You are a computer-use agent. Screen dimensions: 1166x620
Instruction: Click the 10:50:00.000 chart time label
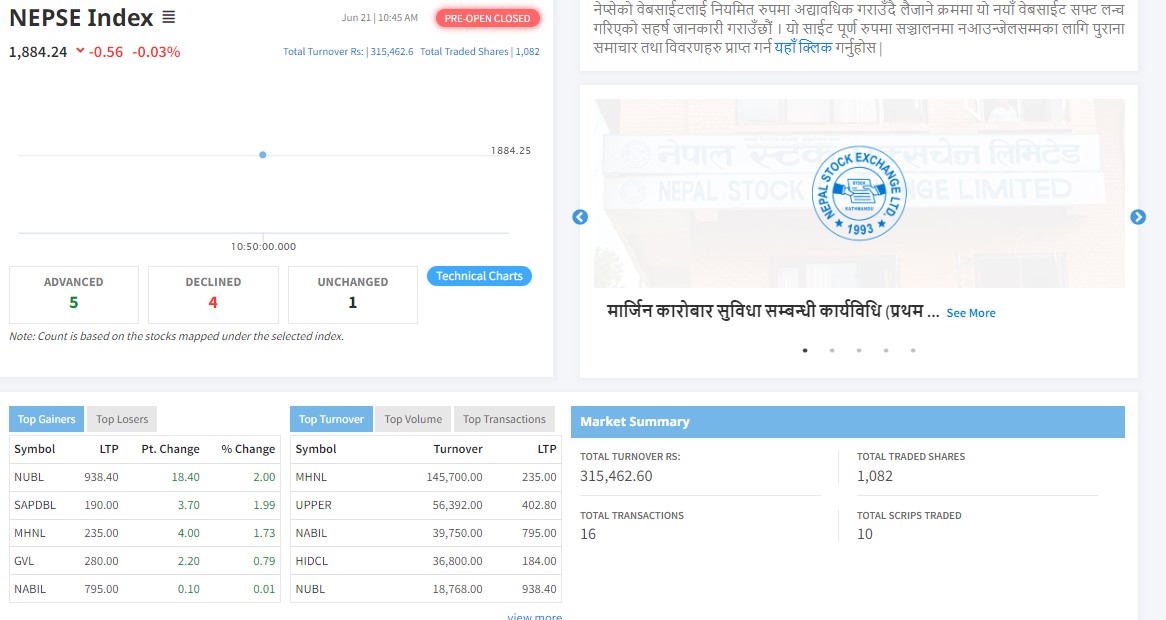click(x=263, y=246)
